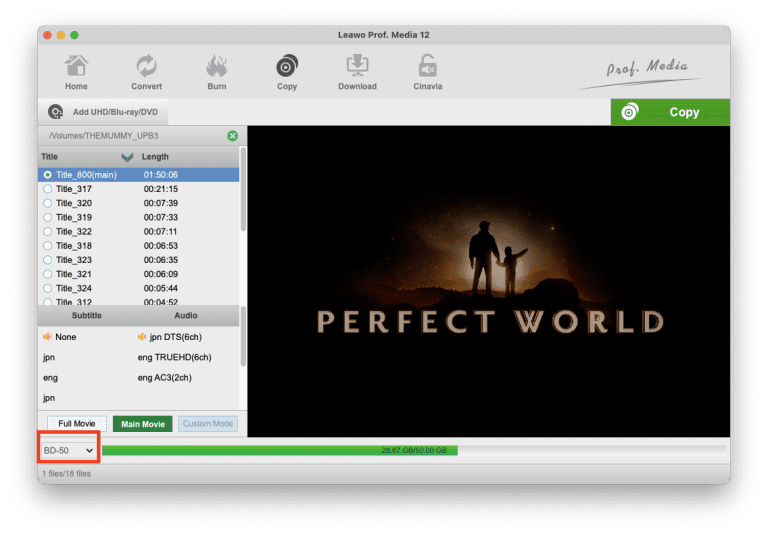Choose Main Movie copy mode

(143, 424)
